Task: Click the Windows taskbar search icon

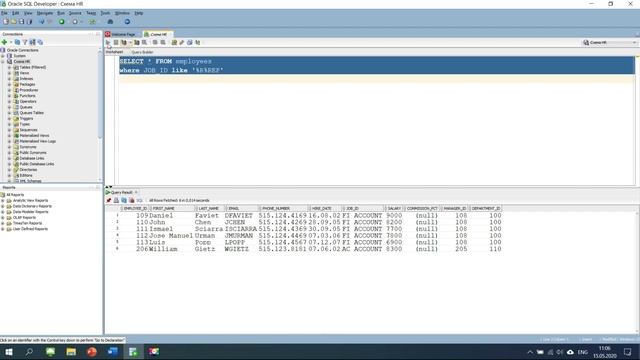Action: [x=29, y=351]
